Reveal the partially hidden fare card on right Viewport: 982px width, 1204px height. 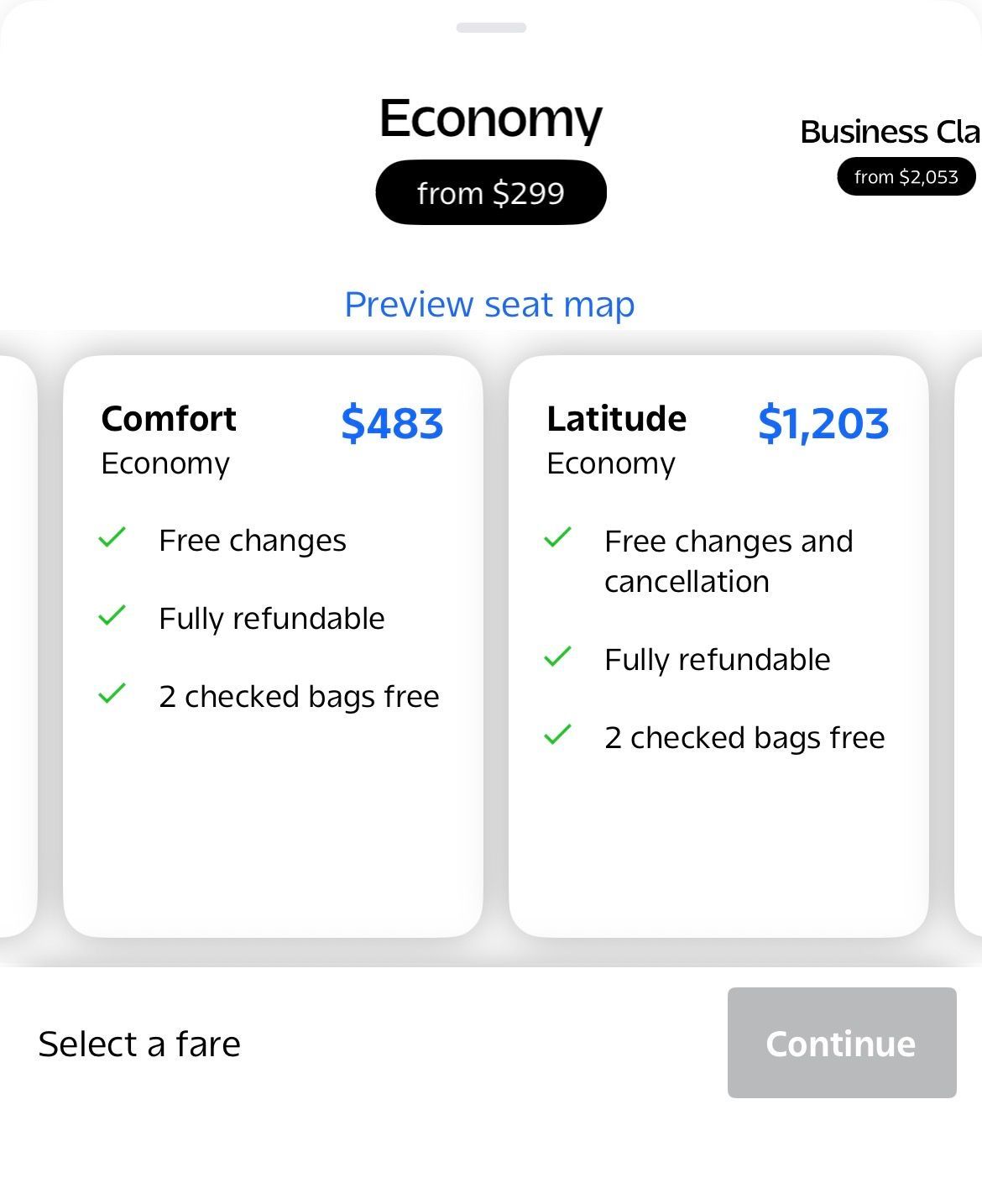click(969, 646)
